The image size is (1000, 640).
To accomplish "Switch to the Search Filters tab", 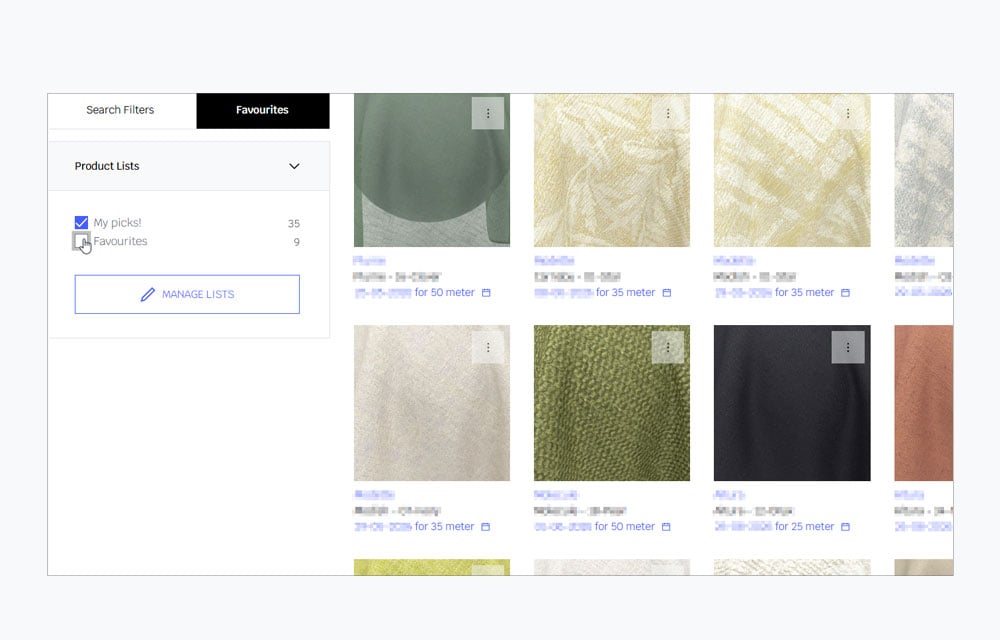I will tap(121, 110).
